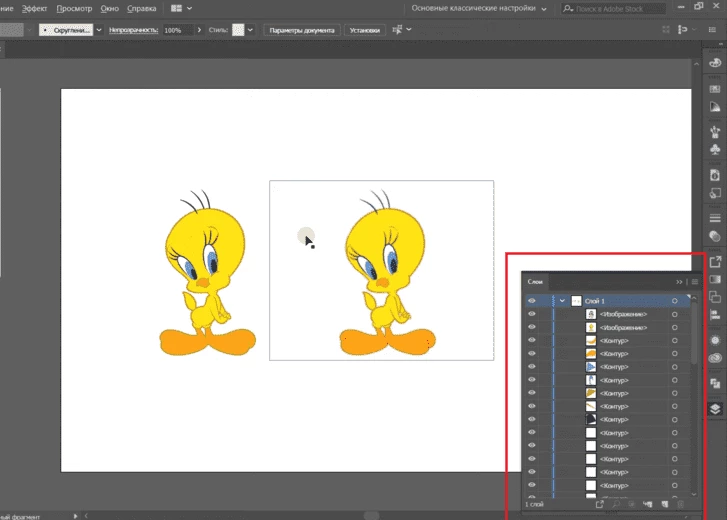Open the Stroke panel three-lines icon
The width and height of the screenshot is (727, 520).
coord(715,218)
